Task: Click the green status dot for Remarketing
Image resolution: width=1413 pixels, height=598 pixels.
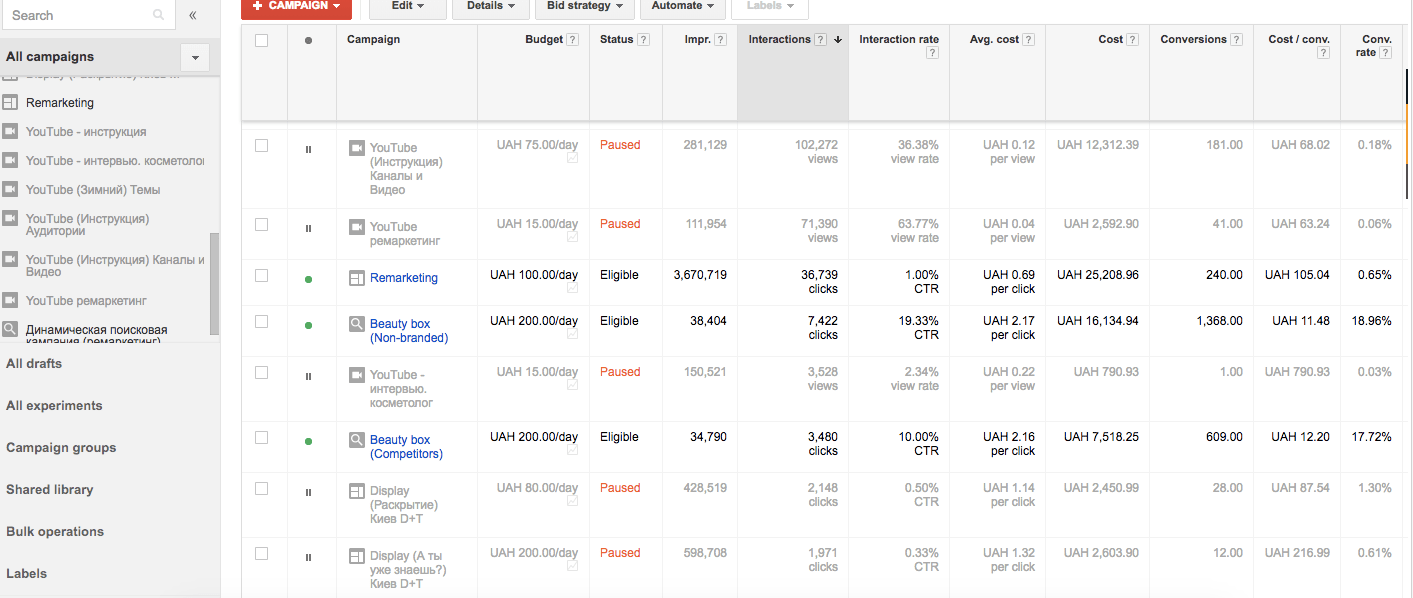Action: pyautogui.click(x=308, y=279)
